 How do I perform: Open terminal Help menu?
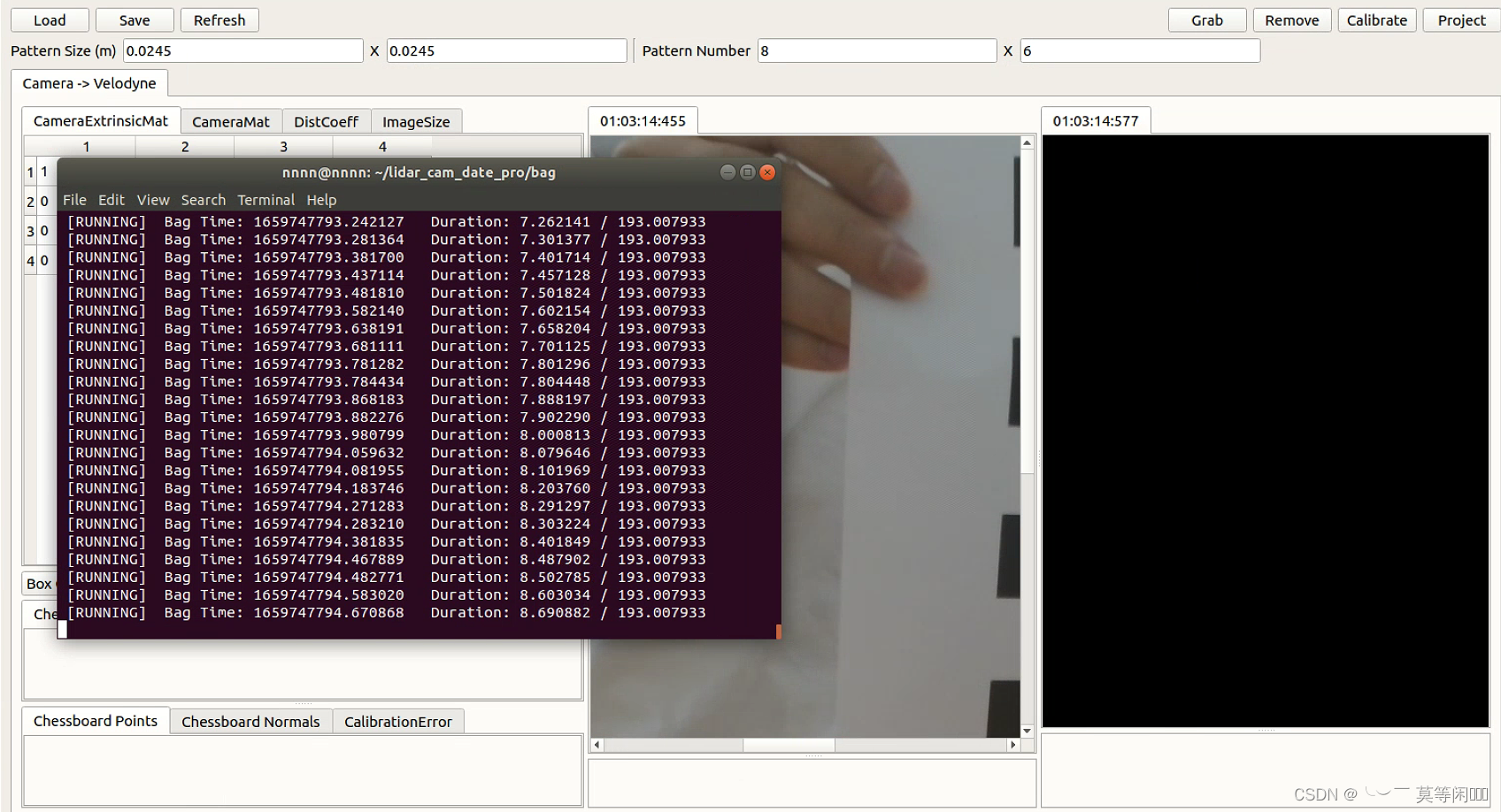[x=321, y=200]
